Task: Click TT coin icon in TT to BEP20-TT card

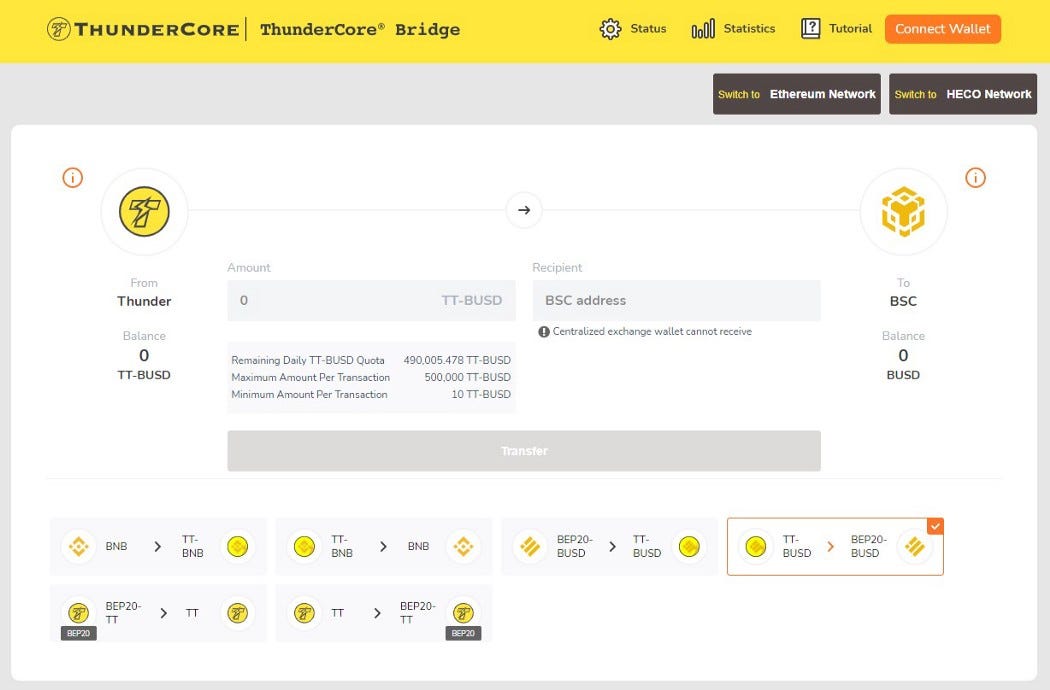Action: tap(304, 613)
